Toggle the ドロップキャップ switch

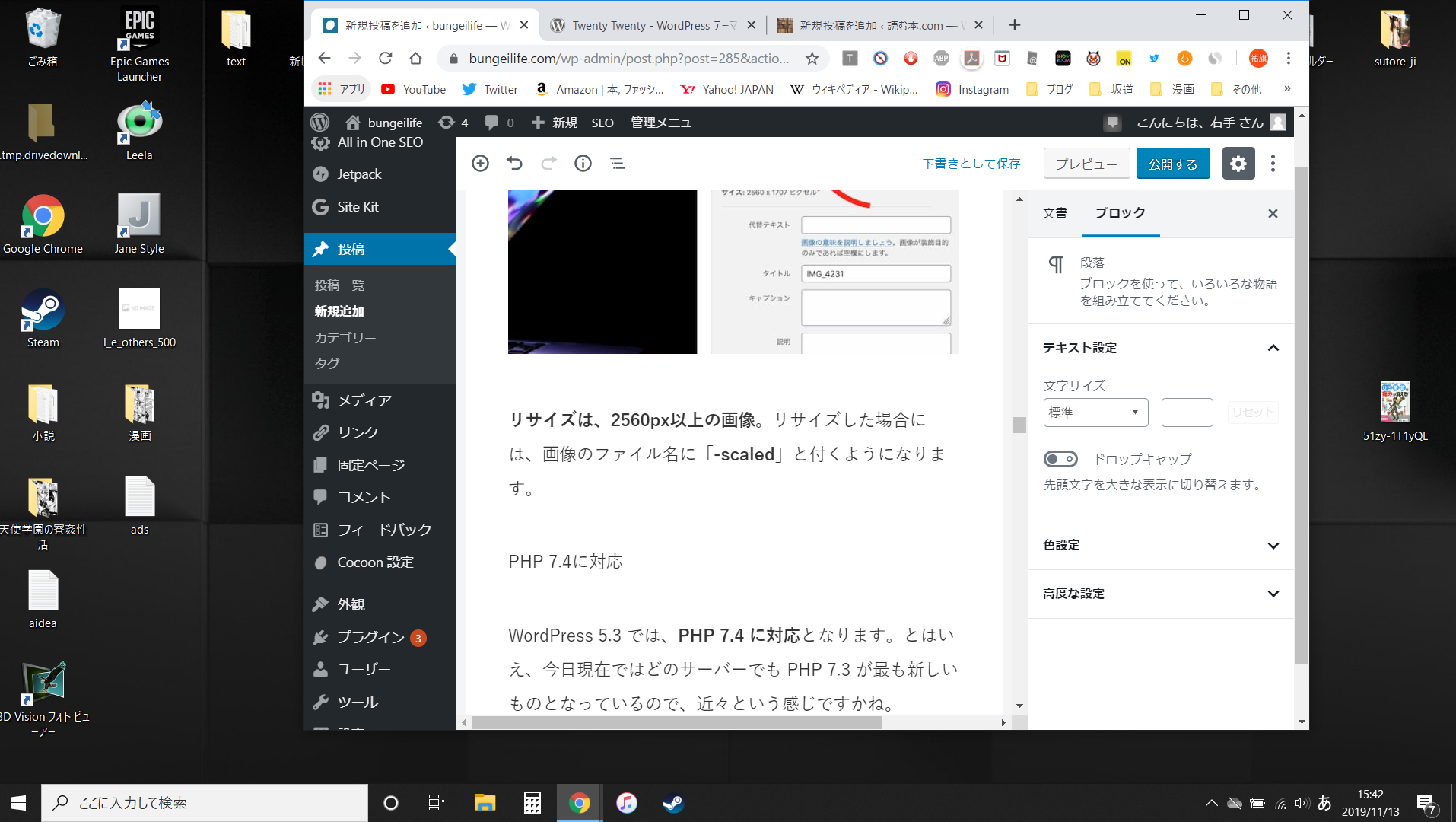tap(1060, 459)
